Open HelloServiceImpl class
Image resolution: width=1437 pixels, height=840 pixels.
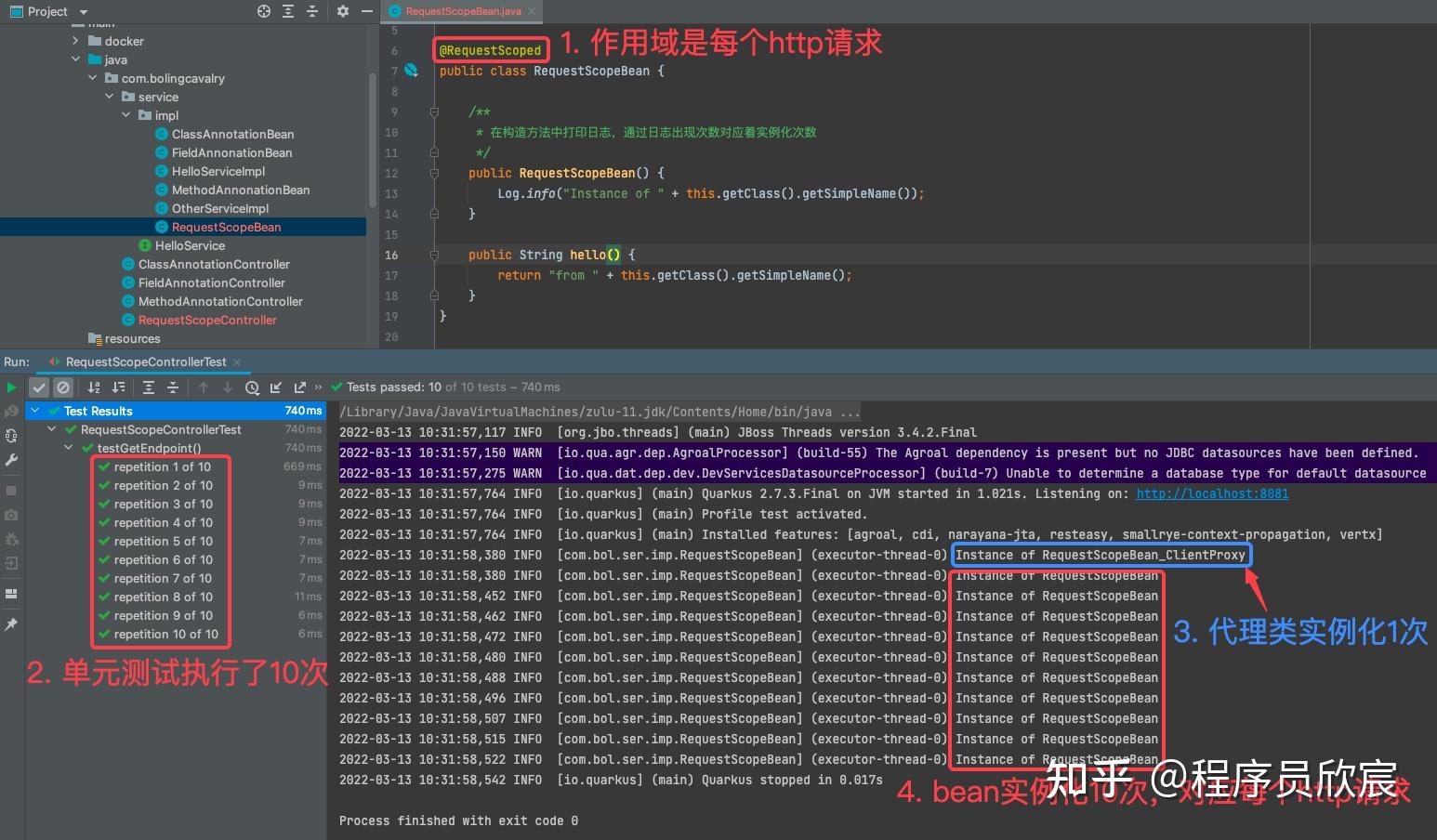click(x=218, y=171)
